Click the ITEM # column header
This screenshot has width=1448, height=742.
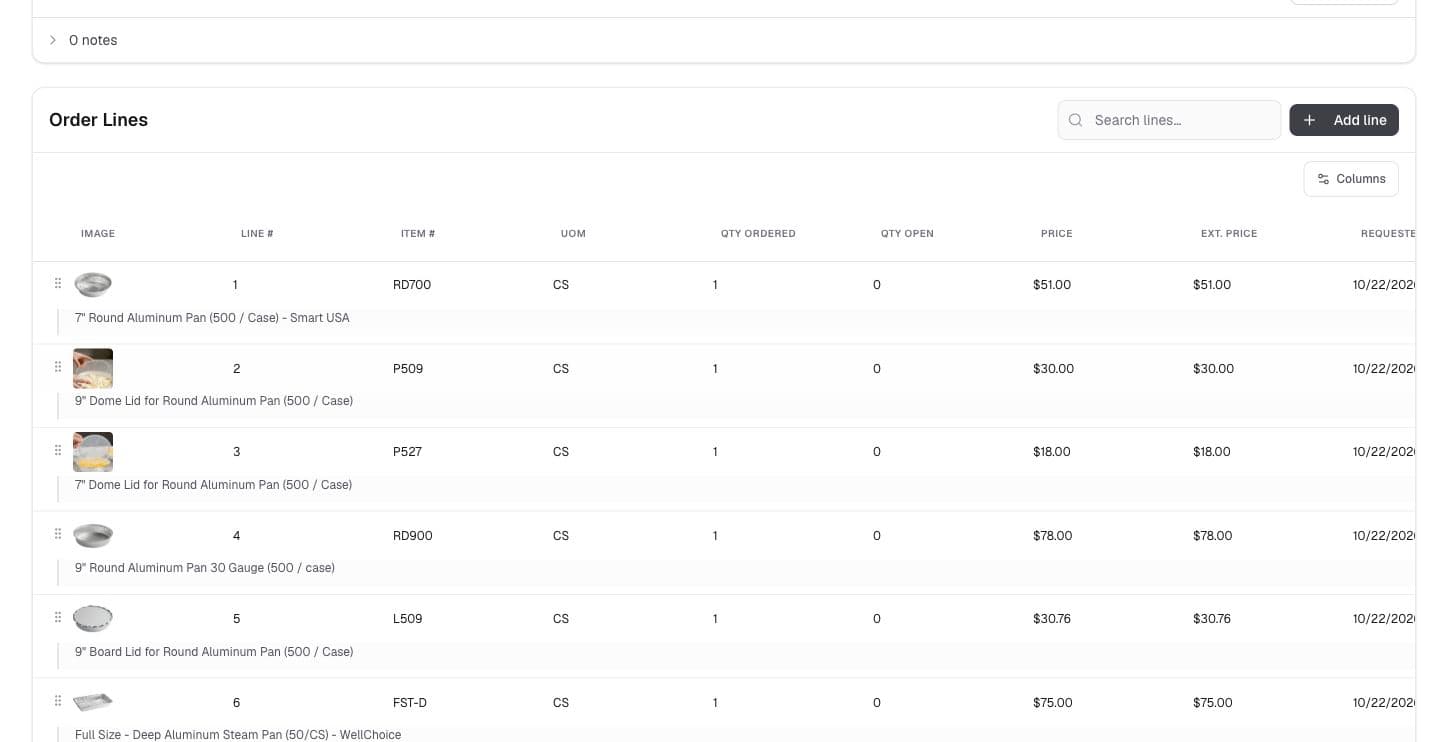(x=418, y=234)
